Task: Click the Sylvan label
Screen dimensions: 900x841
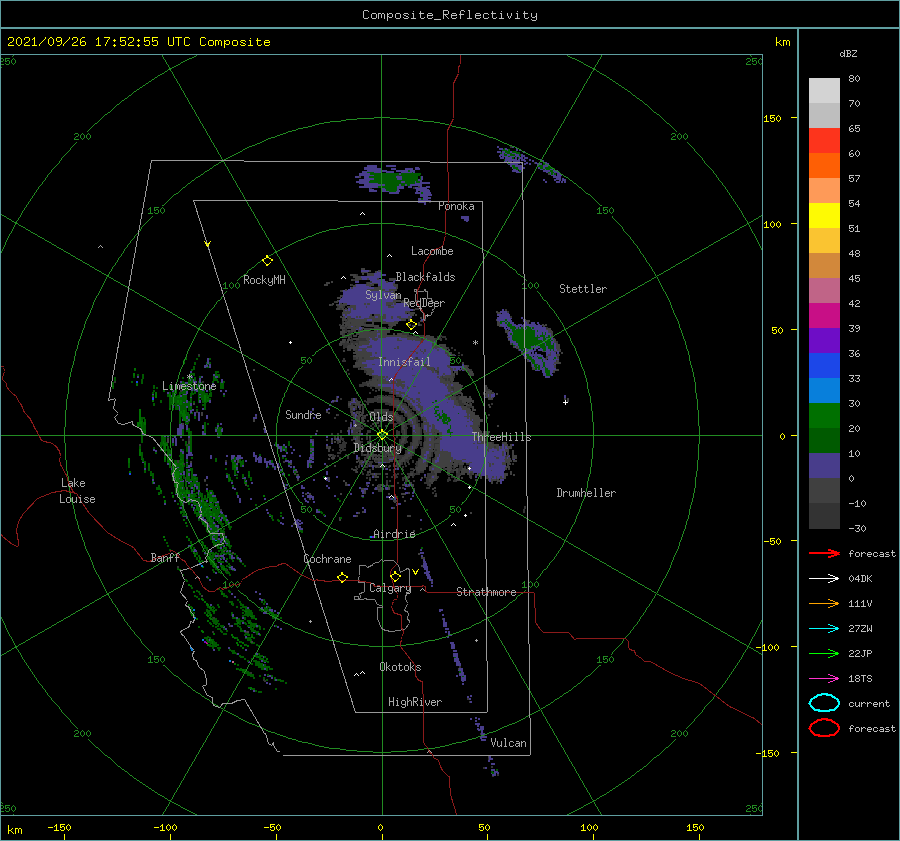Action: [x=383, y=295]
